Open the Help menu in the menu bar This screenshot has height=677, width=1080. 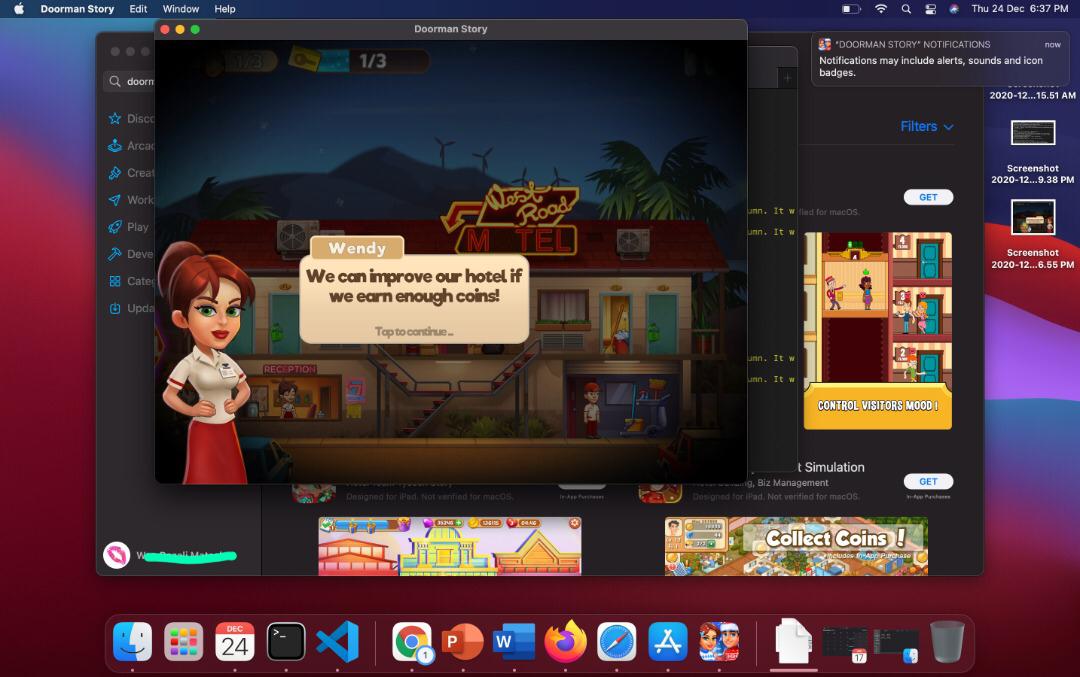[225, 9]
